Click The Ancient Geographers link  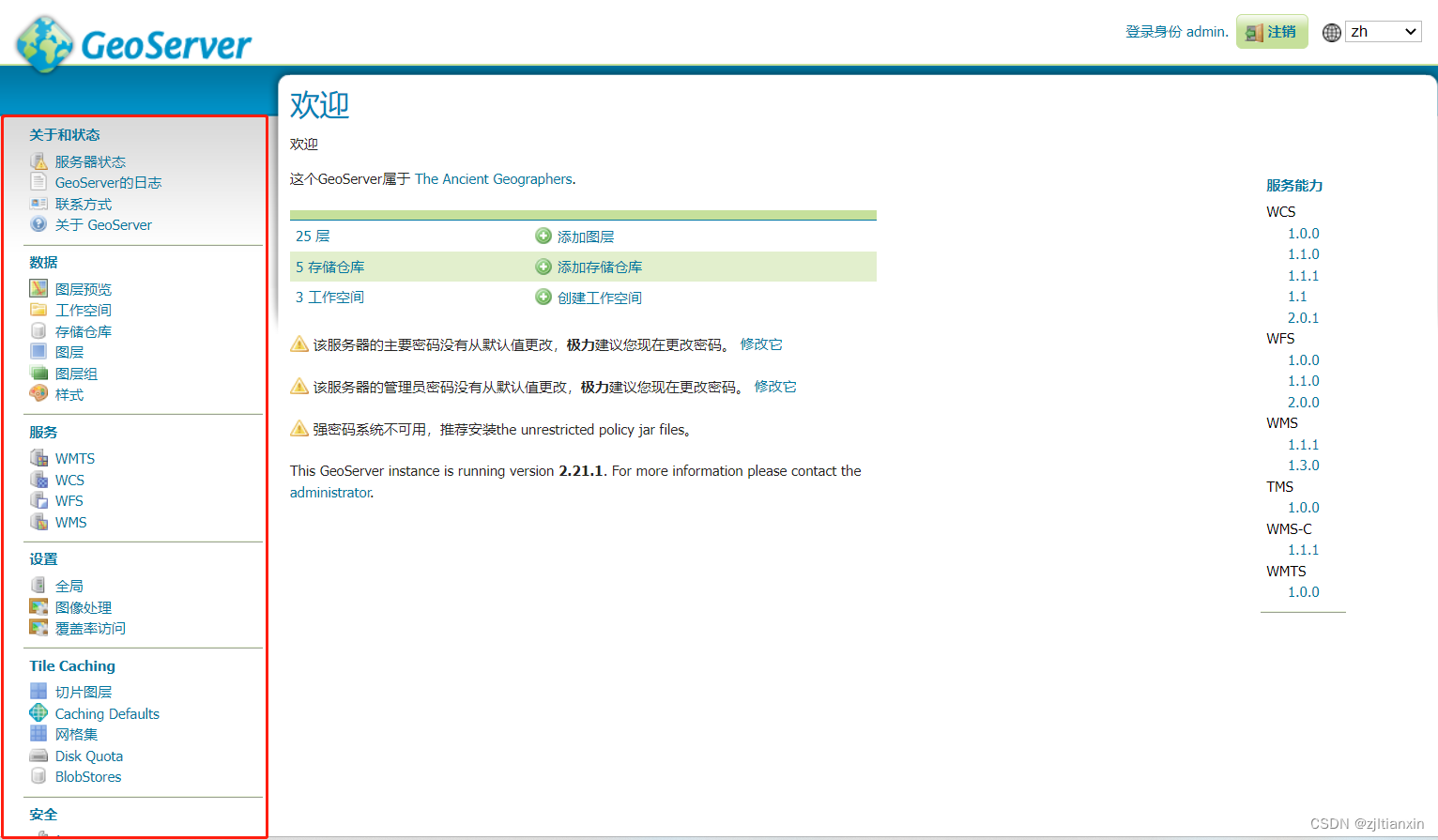point(494,178)
